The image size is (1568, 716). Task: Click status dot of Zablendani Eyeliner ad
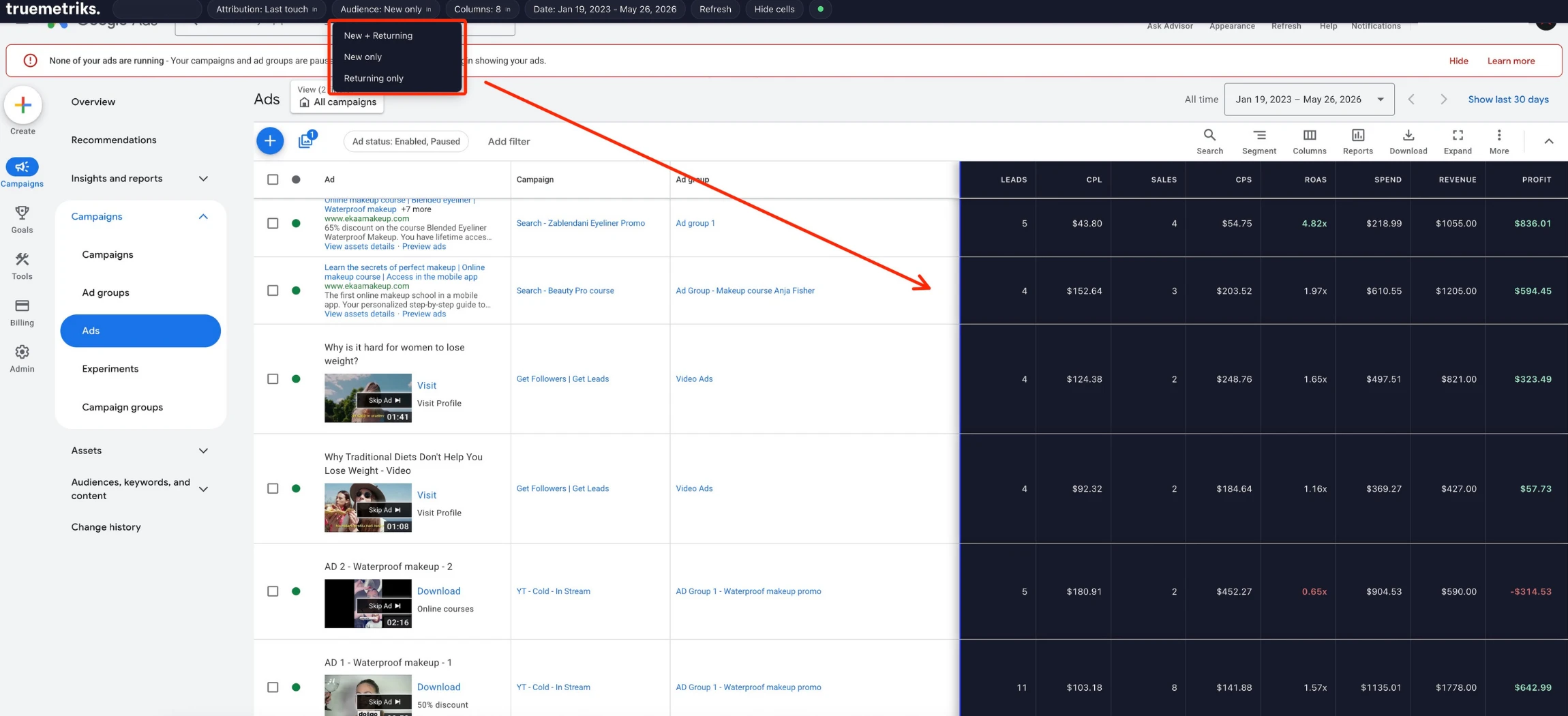296,223
